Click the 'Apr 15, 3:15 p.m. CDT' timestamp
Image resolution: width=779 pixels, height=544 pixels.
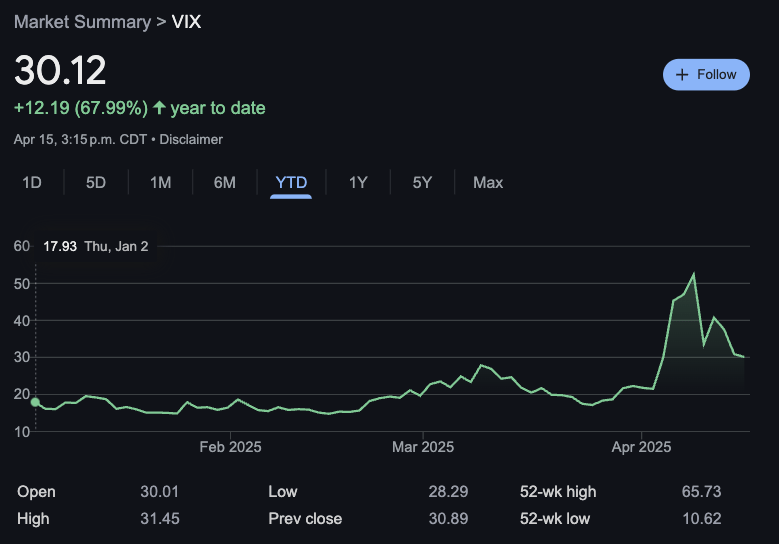(x=80, y=140)
